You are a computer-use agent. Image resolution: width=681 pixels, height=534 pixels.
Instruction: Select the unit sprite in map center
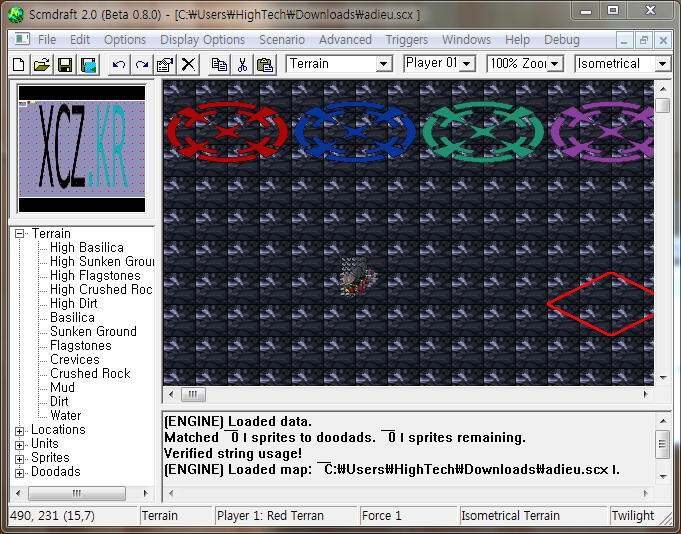pyautogui.click(x=358, y=277)
